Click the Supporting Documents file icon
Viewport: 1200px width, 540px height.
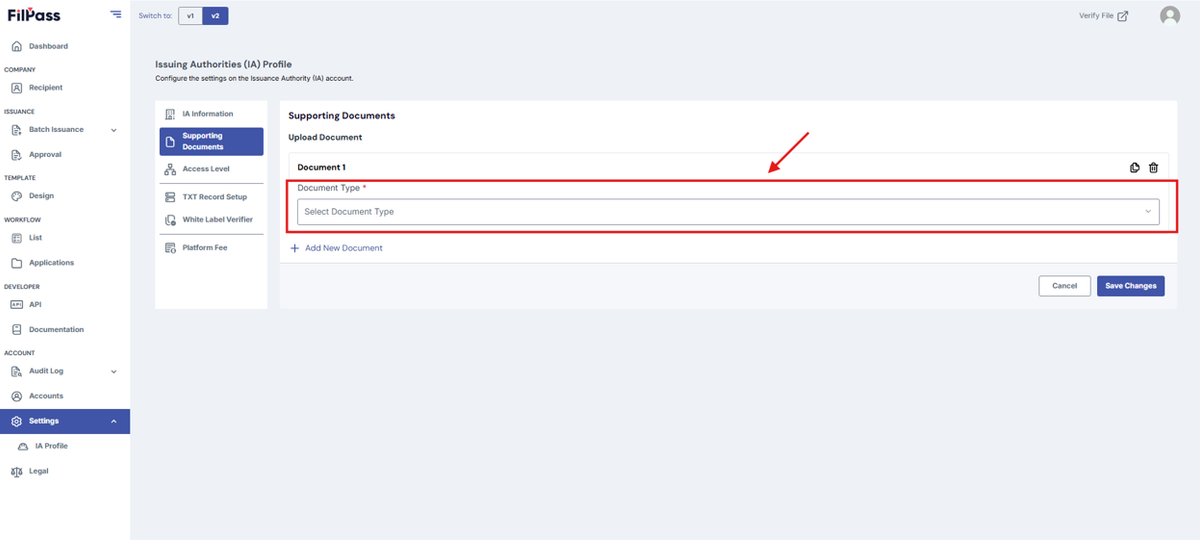point(170,142)
